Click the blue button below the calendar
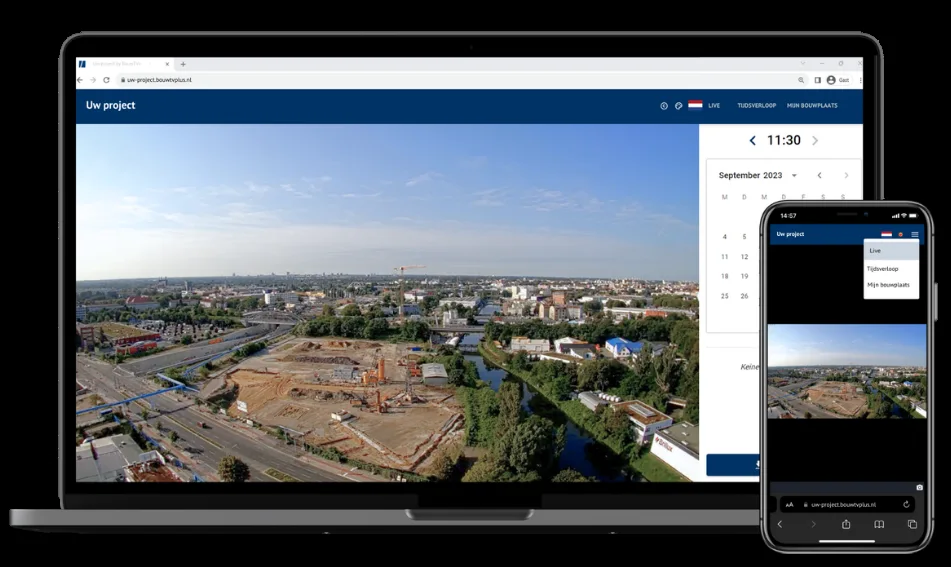 click(733, 465)
